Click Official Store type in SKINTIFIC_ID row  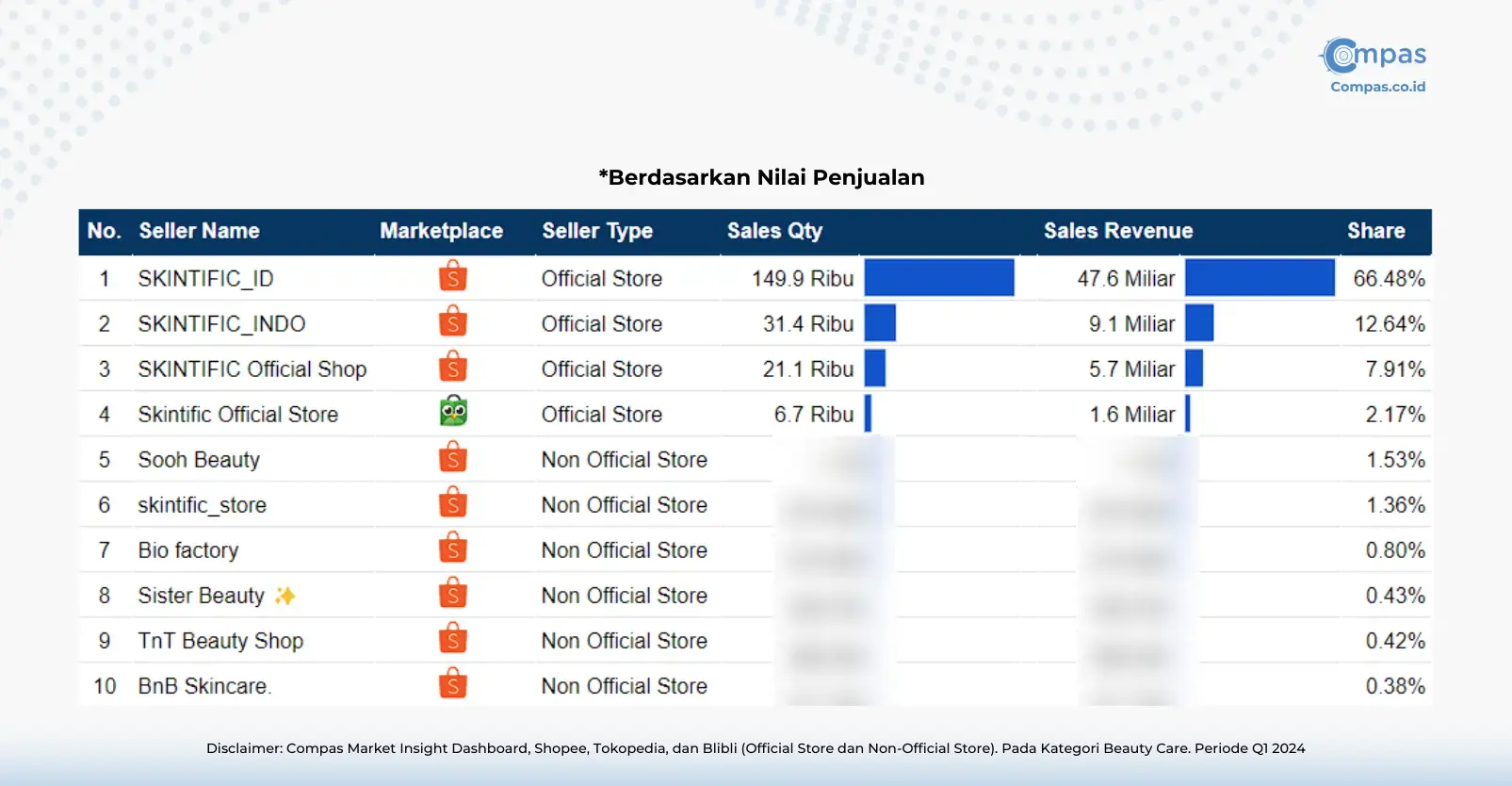click(x=602, y=279)
